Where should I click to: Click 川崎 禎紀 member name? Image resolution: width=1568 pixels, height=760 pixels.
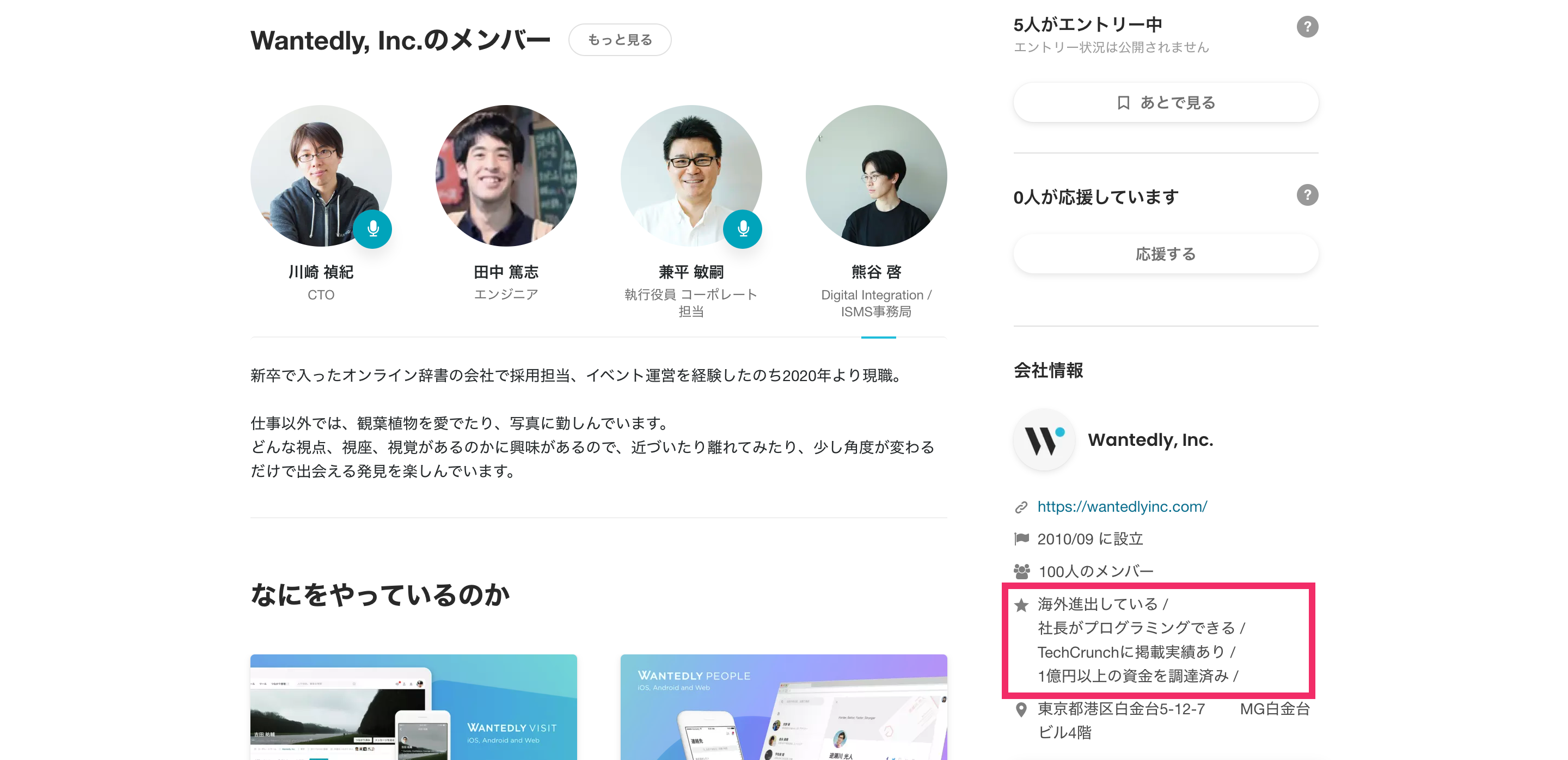point(321,272)
